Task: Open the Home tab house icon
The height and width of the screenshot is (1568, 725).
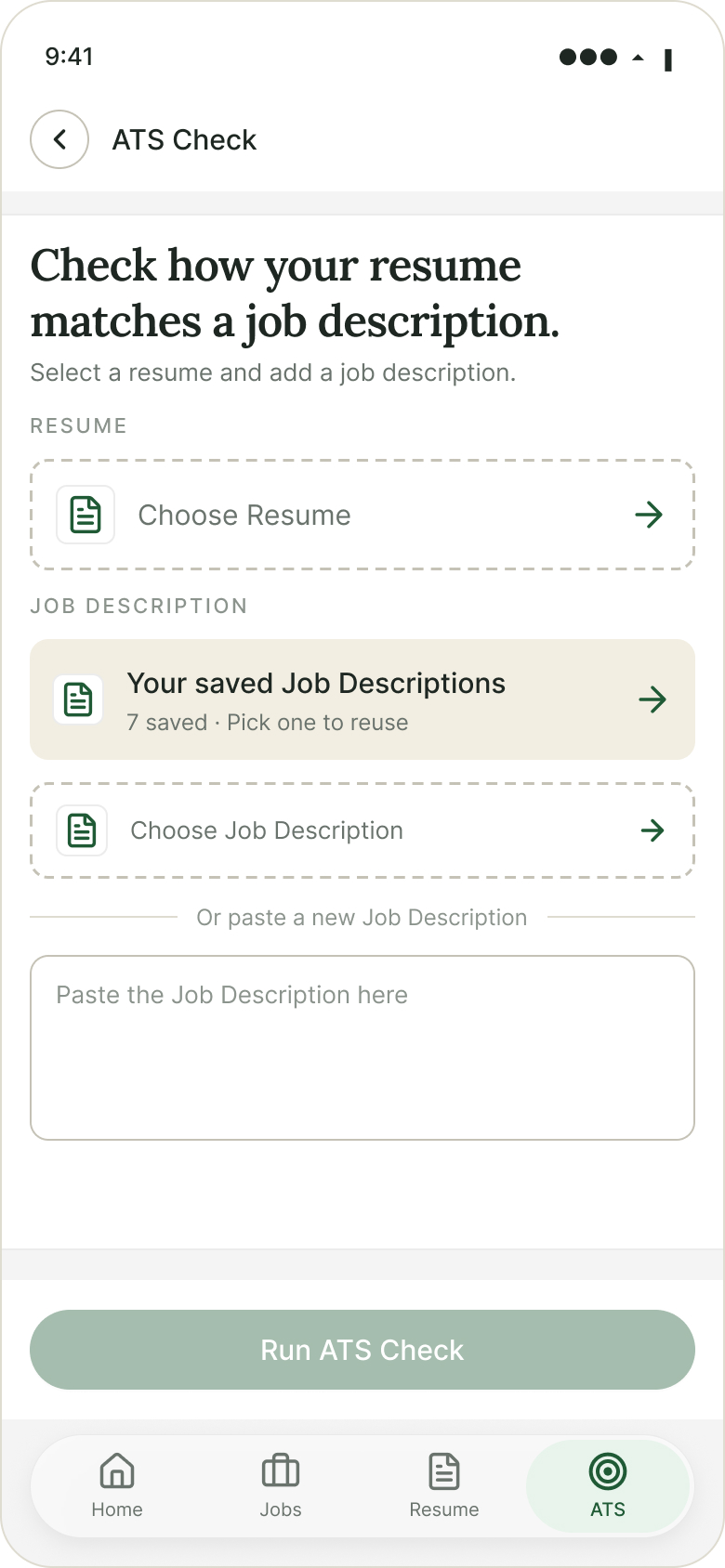Action: pyautogui.click(x=117, y=1471)
